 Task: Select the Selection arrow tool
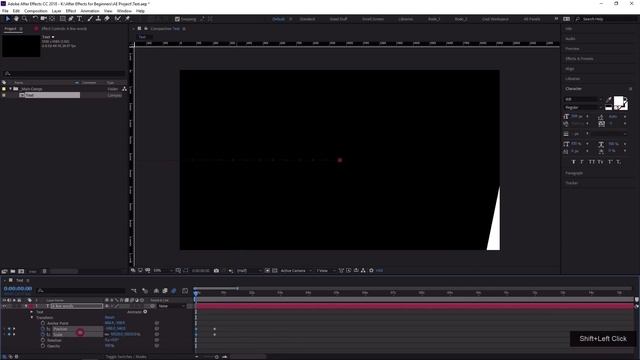(x=7, y=19)
